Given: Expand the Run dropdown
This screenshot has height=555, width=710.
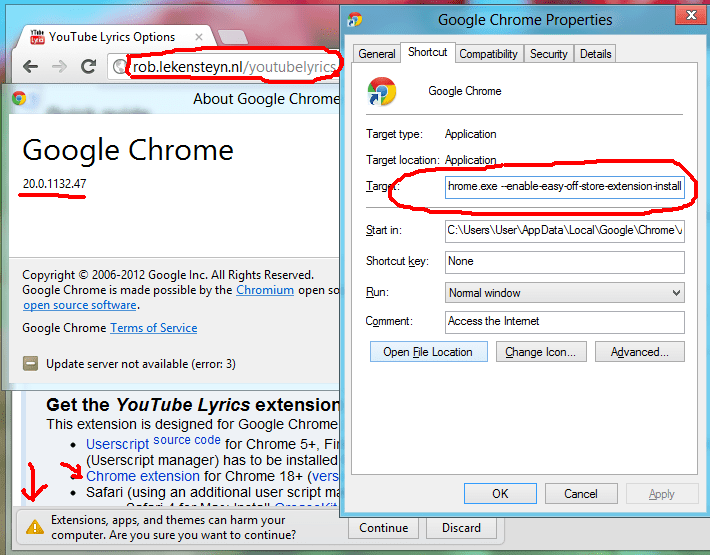Looking at the screenshot, I should [565, 293].
